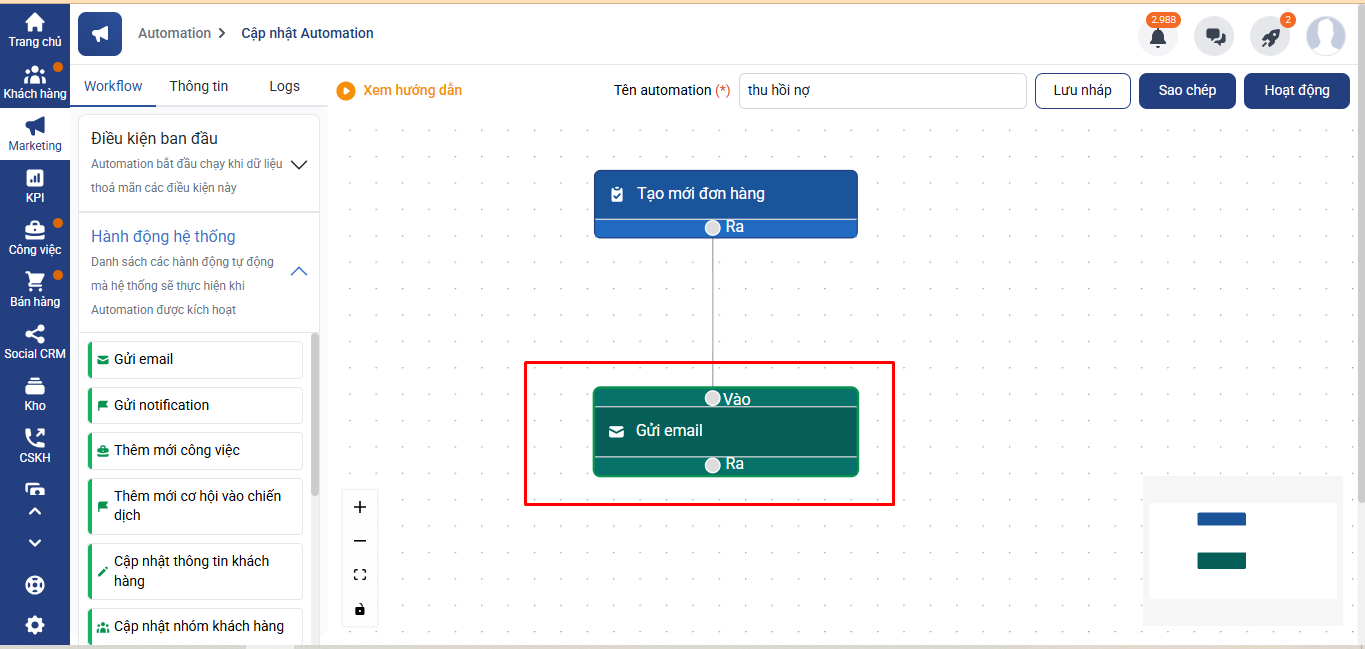This screenshot has width=1365, height=649.
Task: Open the CSKH phone icon
Action: [x=35, y=445]
